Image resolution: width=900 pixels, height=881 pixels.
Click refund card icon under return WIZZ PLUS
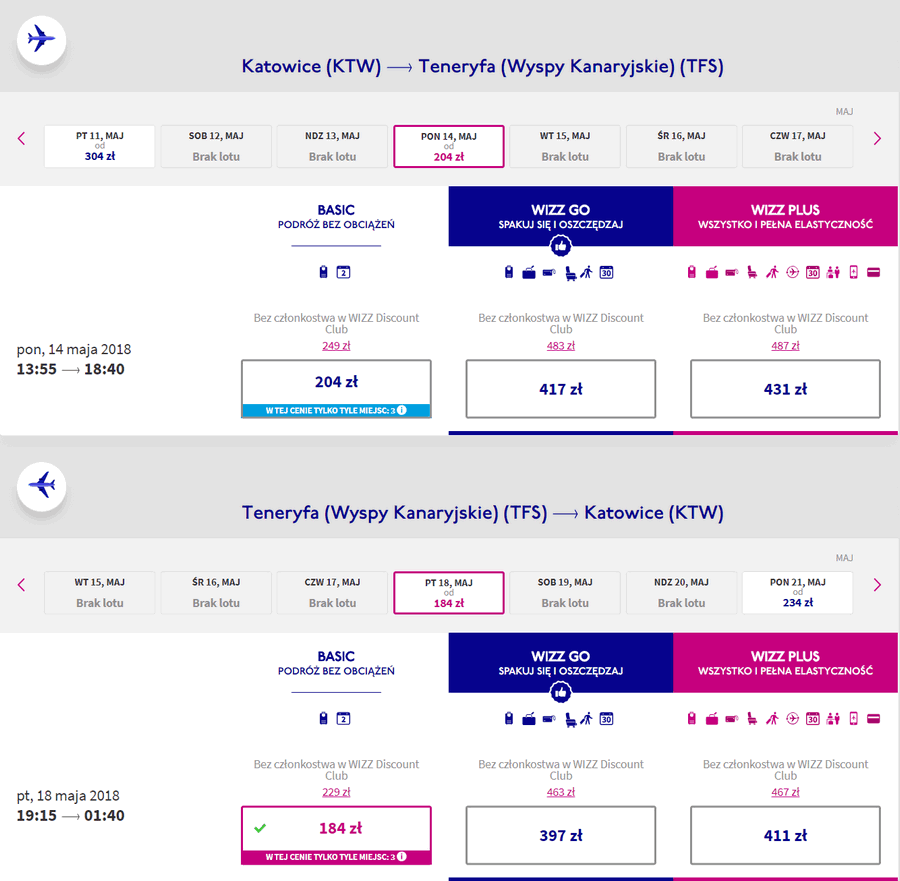873,719
